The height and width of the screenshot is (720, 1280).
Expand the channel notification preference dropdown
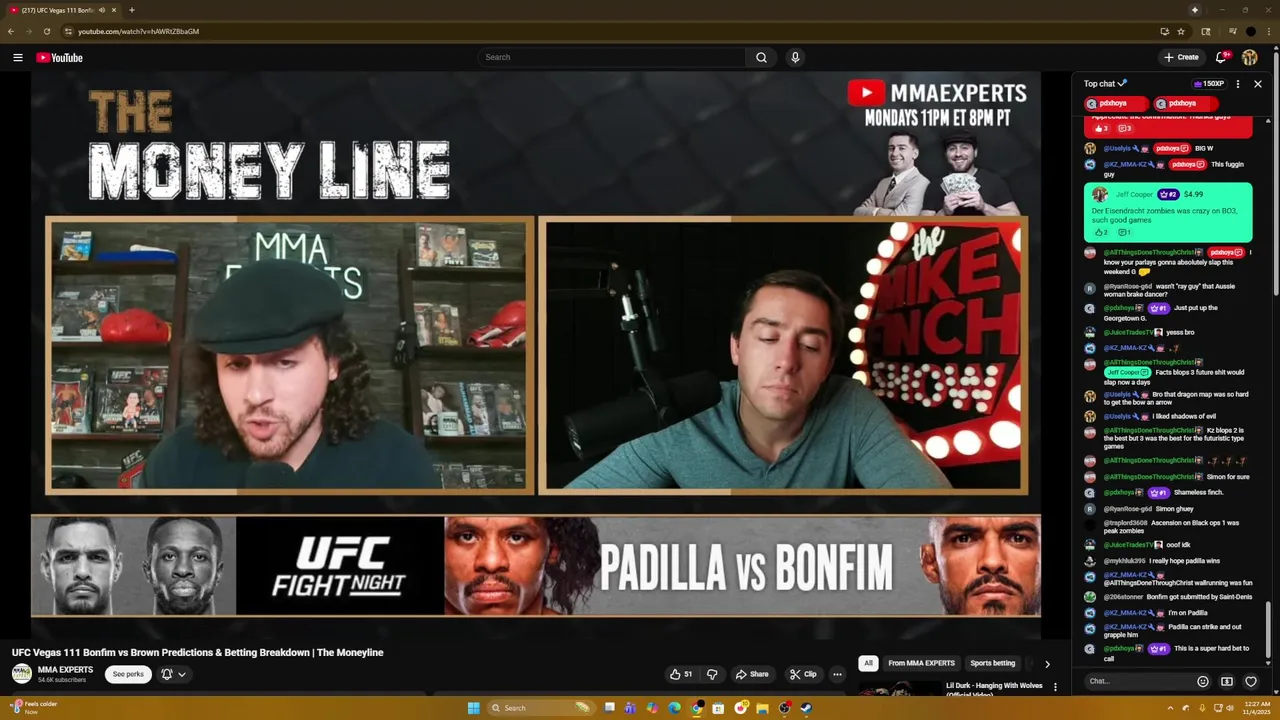(x=174, y=674)
